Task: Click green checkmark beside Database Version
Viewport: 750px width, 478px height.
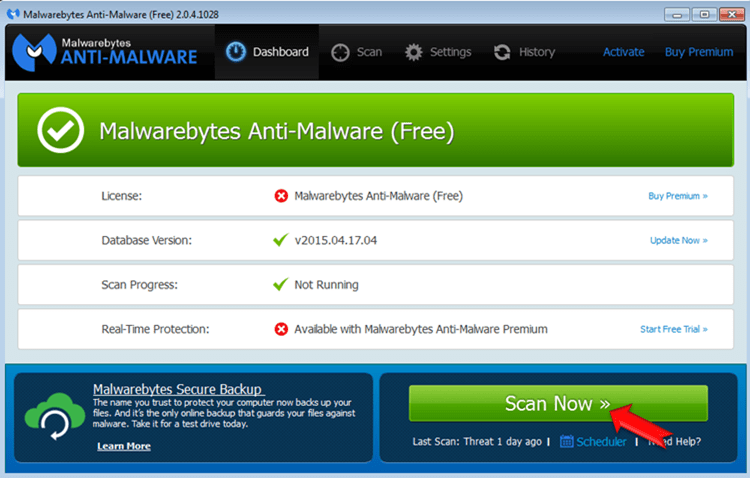Action: pyautogui.click(x=281, y=239)
